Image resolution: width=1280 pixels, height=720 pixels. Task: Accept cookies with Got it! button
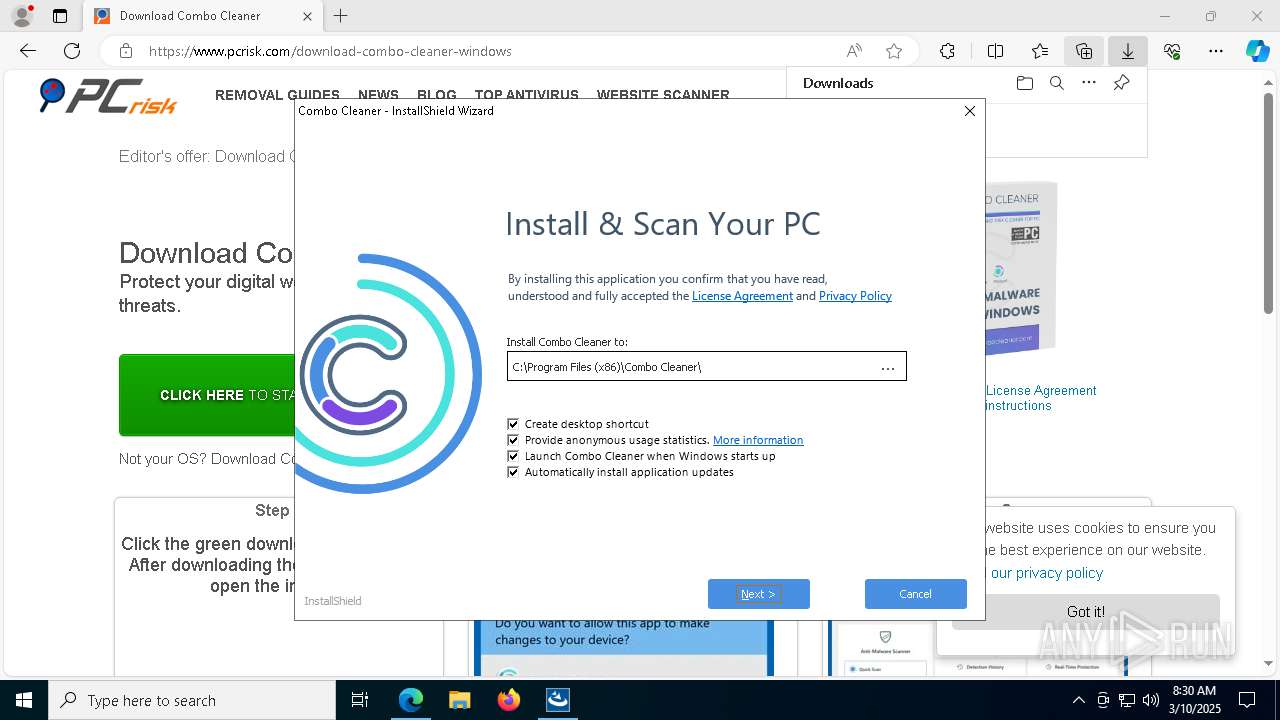[x=1086, y=612]
